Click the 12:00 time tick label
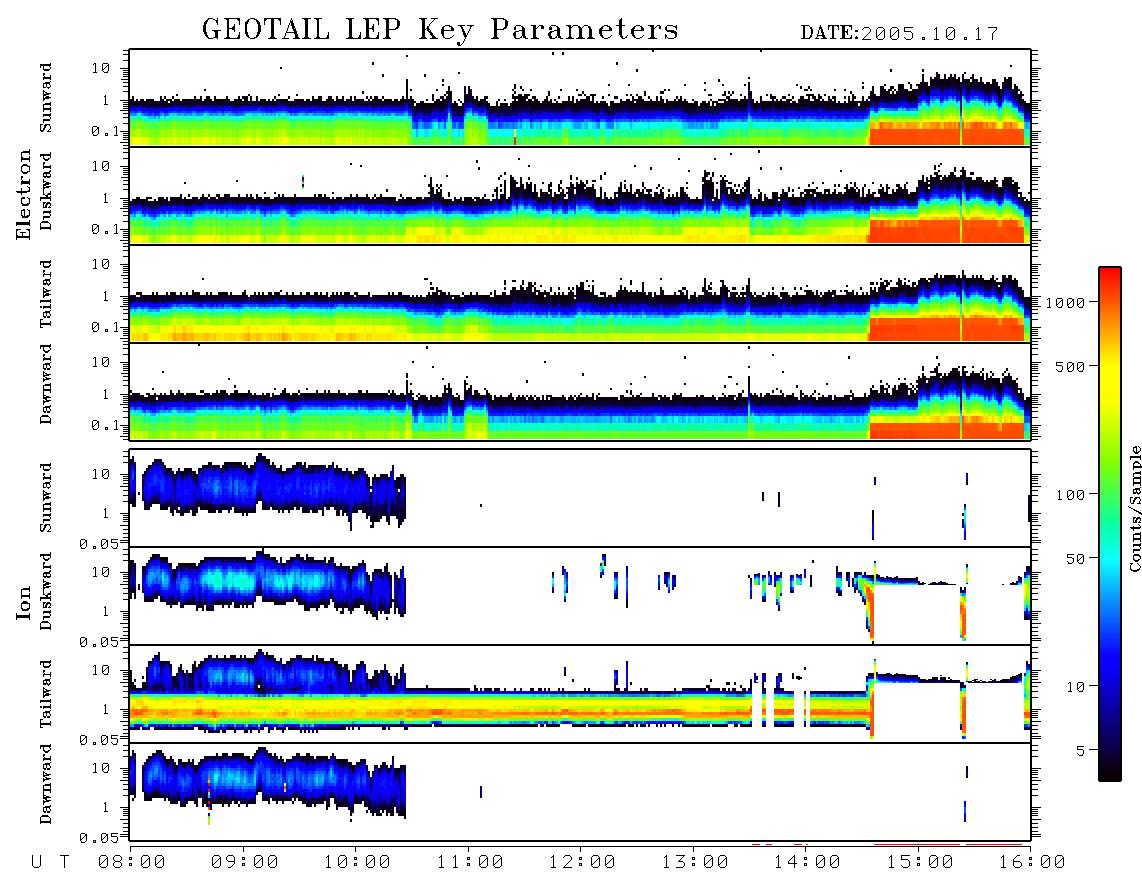This screenshot has width=1142, height=880. [583, 863]
